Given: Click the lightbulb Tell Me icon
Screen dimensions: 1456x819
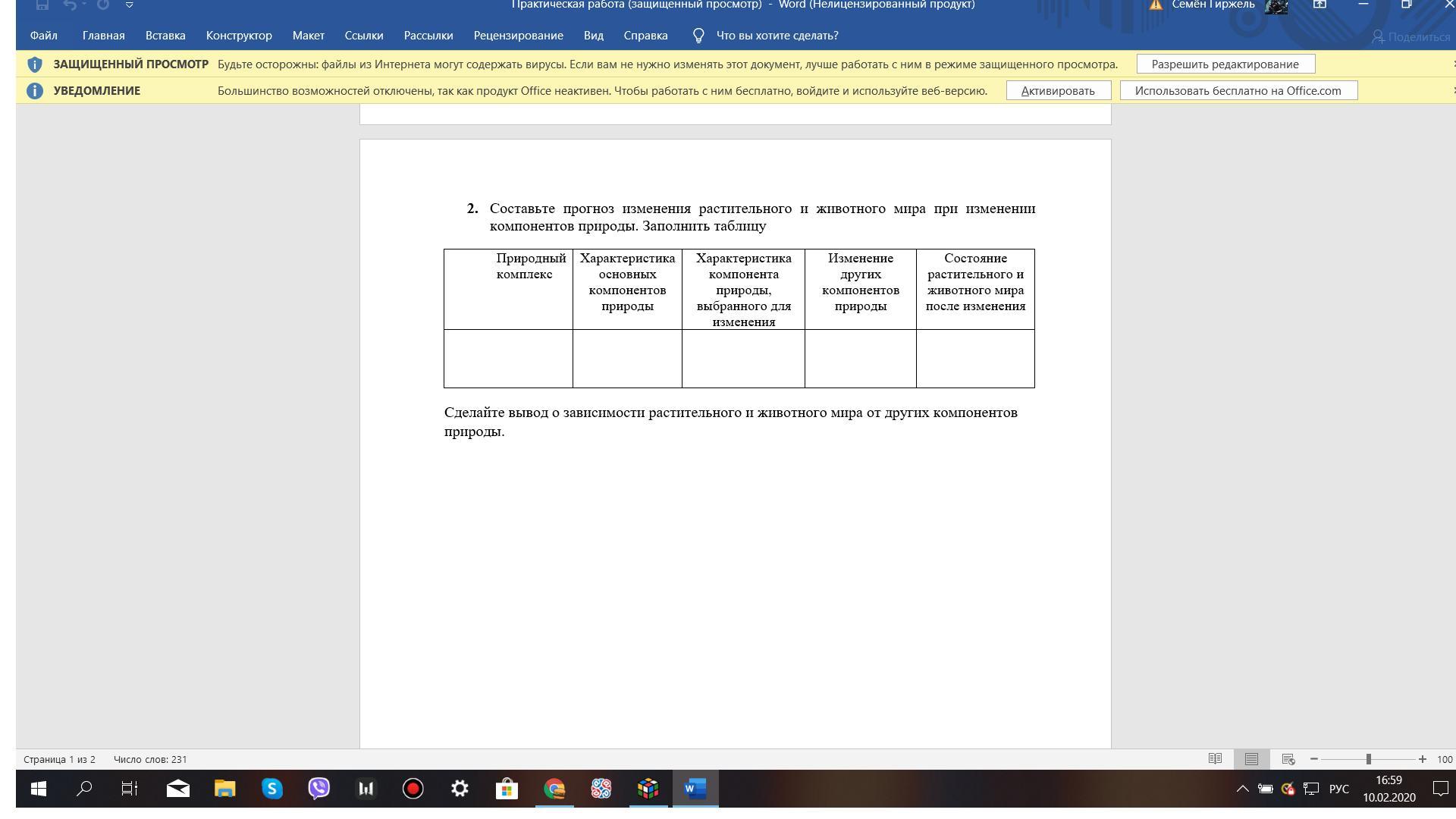Looking at the screenshot, I should pyautogui.click(x=698, y=36).
